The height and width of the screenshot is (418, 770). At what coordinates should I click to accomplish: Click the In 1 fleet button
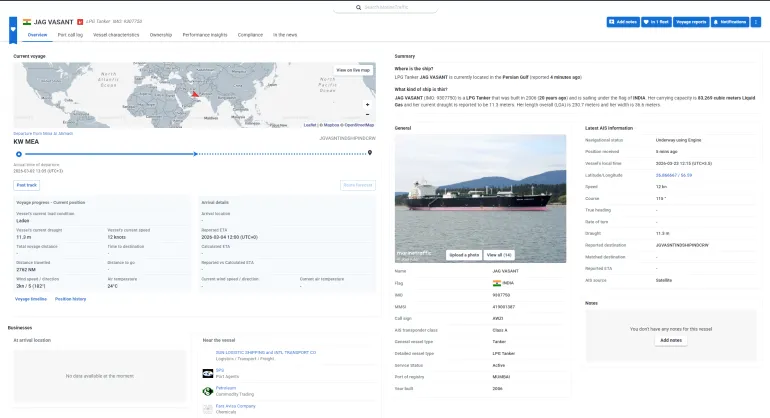[656, 21]
